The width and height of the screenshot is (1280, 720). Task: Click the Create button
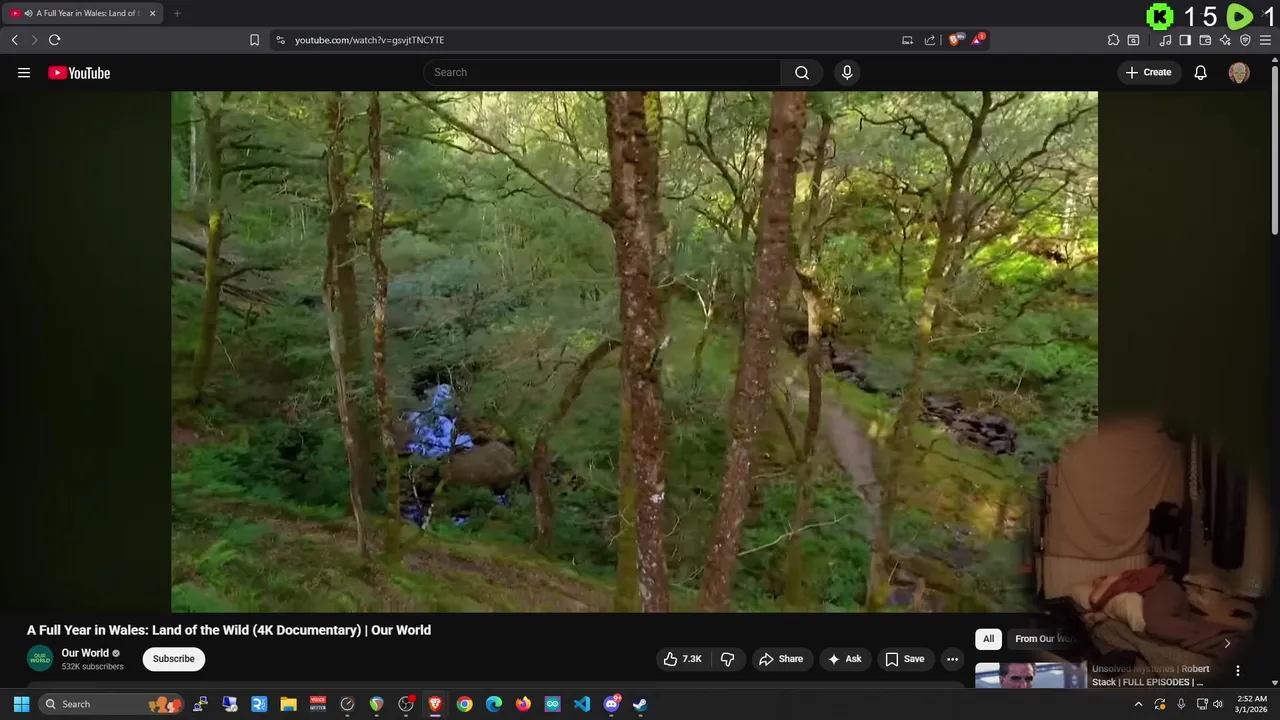(x=1148, y=72)
